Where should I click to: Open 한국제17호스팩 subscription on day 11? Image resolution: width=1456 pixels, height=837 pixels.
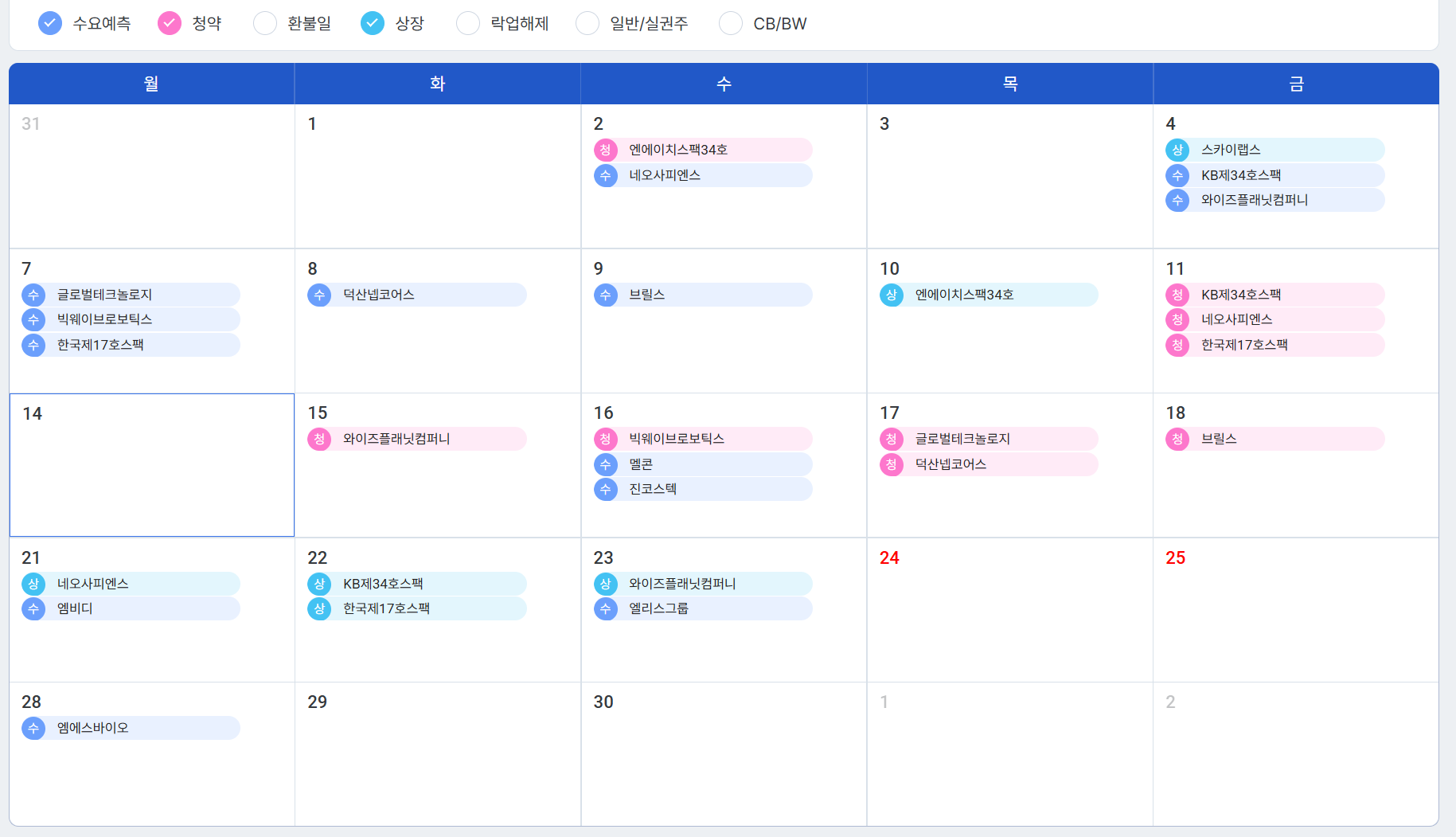1275,345
